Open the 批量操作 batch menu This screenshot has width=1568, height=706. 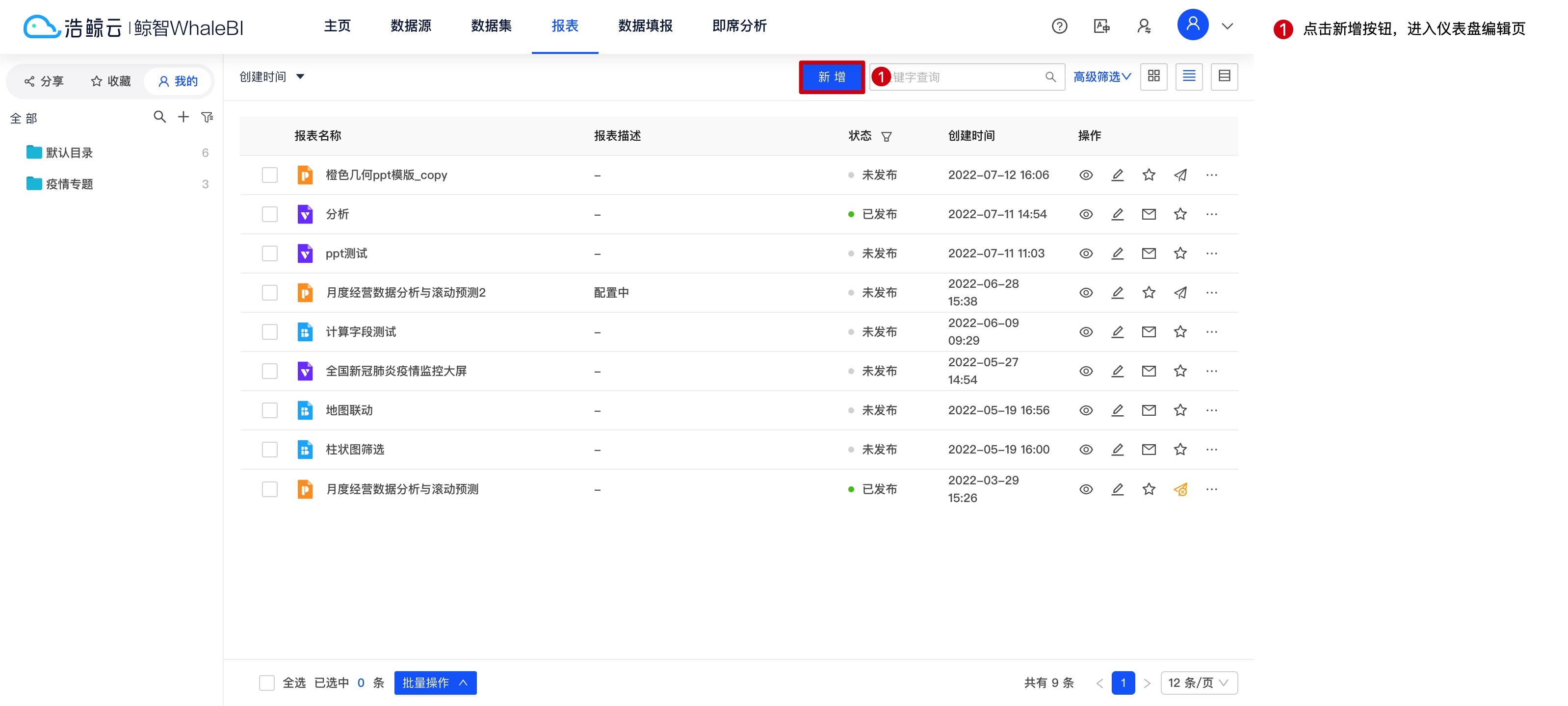(x=435, y=683)
